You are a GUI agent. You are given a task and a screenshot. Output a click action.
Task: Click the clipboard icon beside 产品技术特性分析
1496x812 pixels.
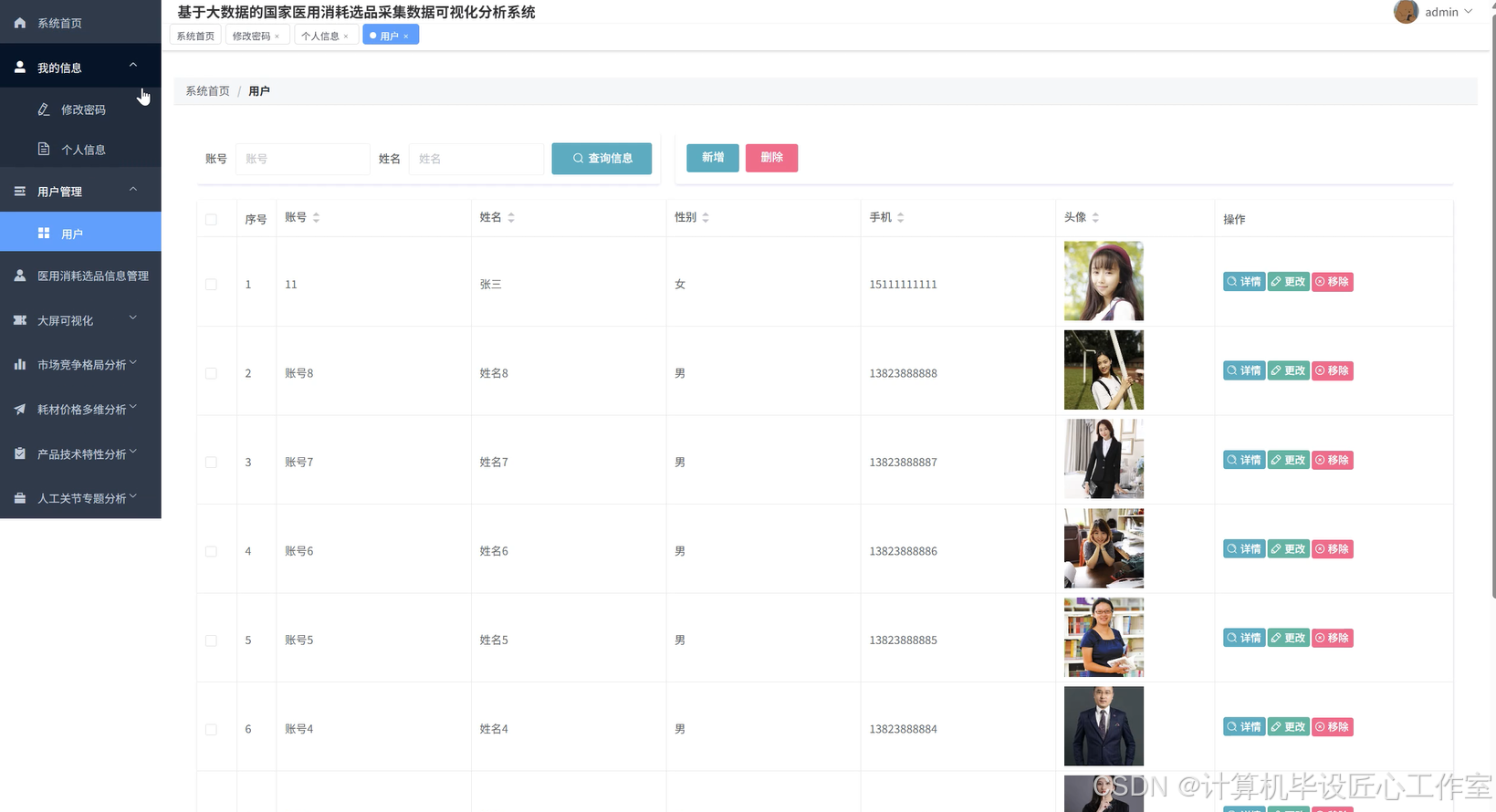[x=20, y=453]
